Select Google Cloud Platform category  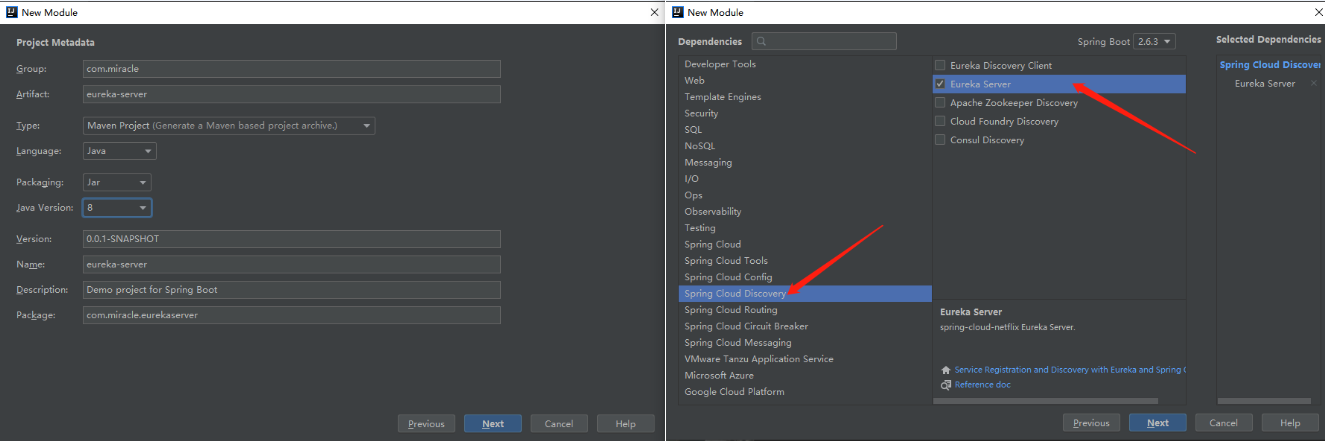point(734,392)
